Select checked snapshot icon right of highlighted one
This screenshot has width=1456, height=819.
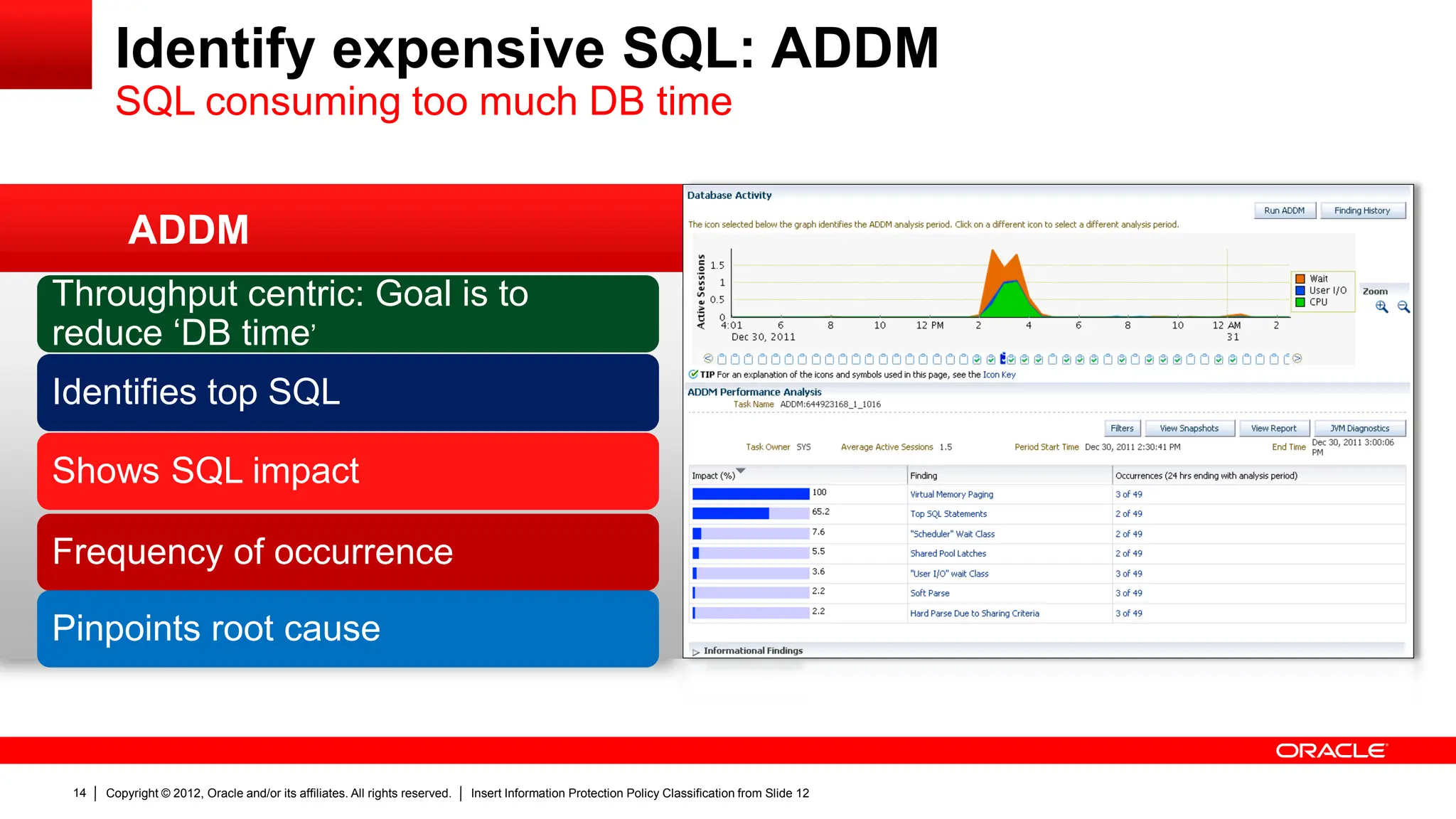coord(1011,359)
